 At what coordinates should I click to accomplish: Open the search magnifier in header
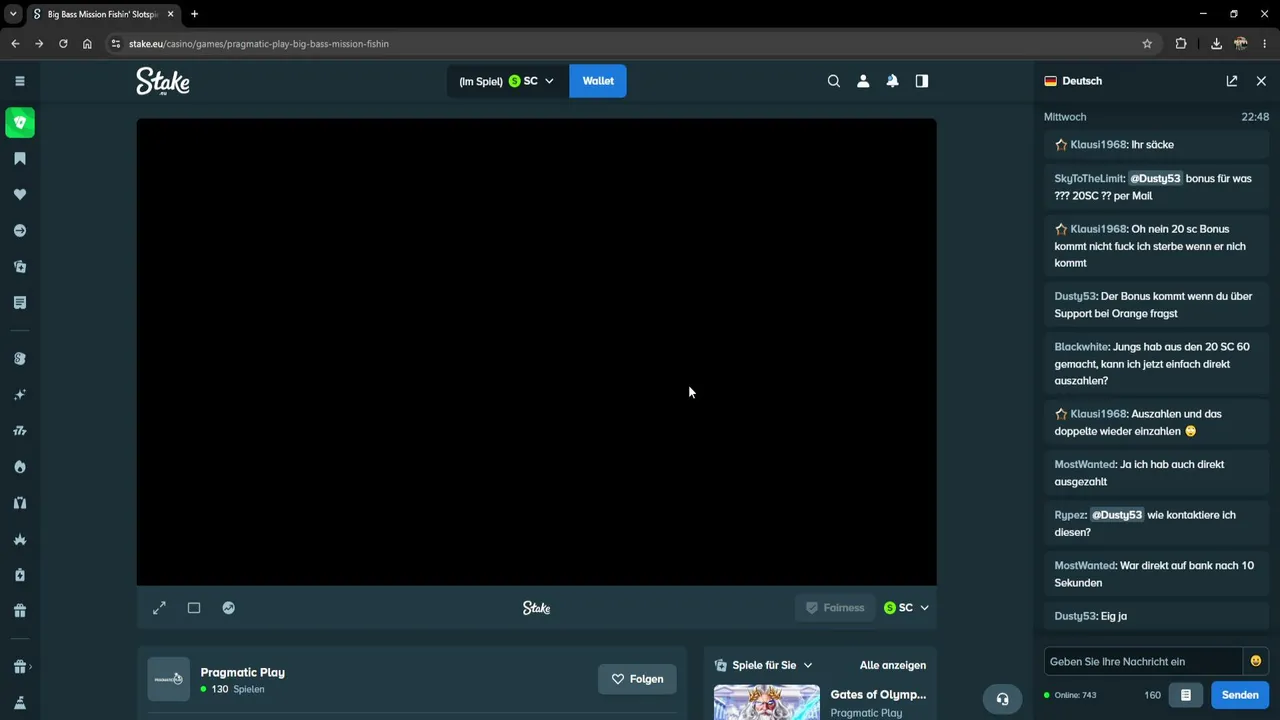(x=834, y=81)
